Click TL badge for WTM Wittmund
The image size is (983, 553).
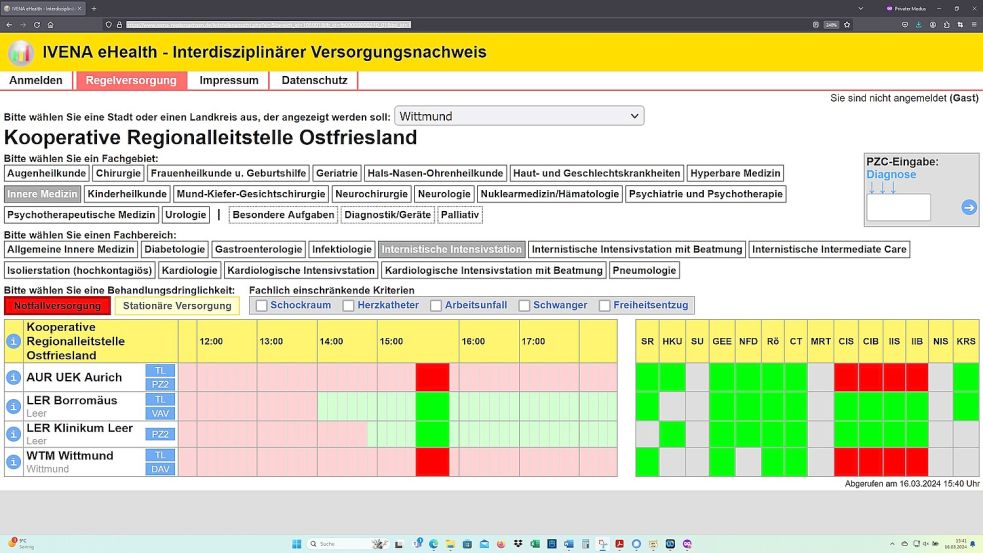click(160, 455)
